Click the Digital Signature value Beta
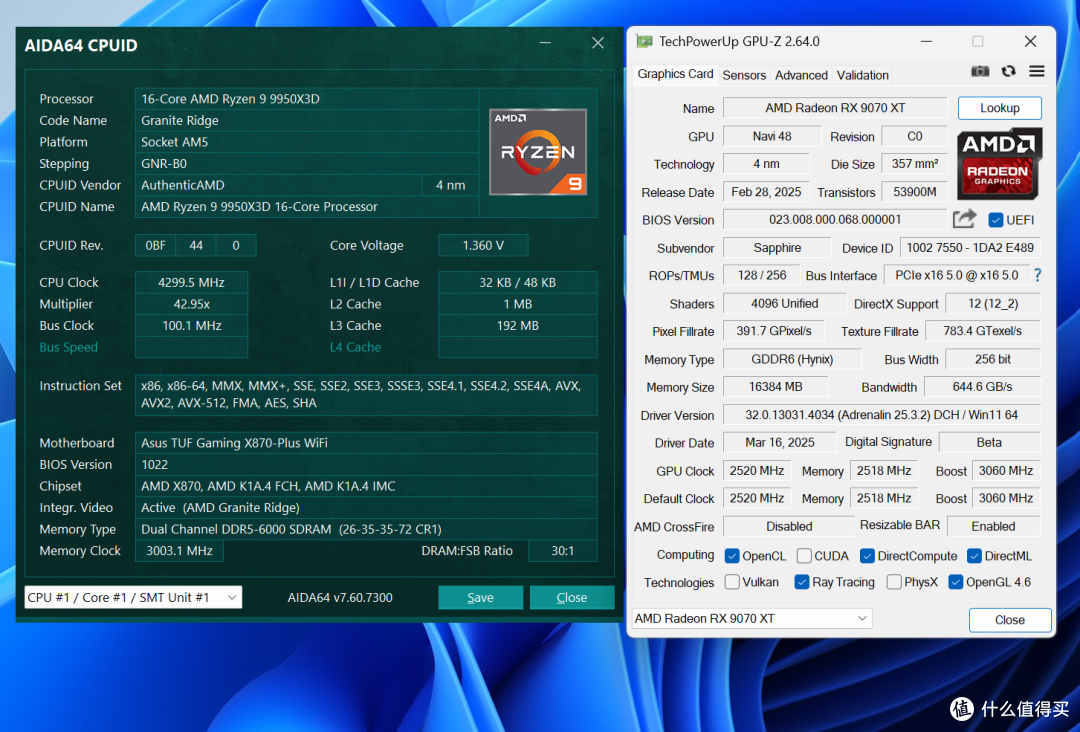Viewport: 1080px width, 732px height. 989,442
